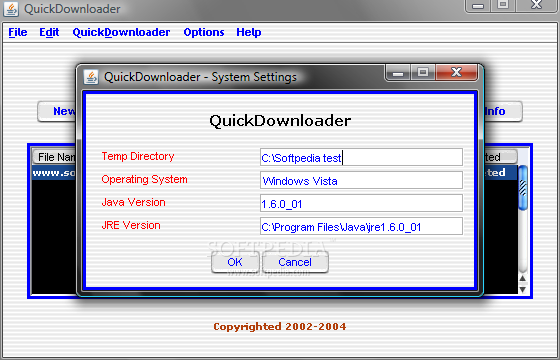
Task: Click the Copyrighted 2002-2004 text
Action: coord(280,326)
